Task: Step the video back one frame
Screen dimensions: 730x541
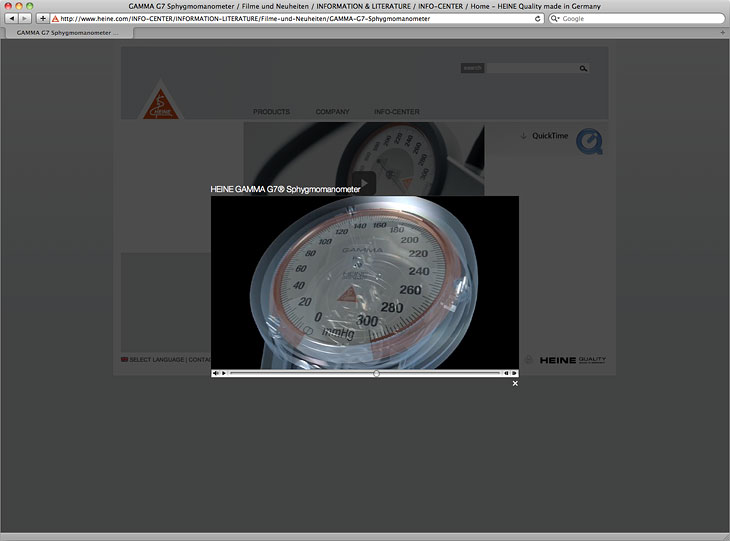Action: coord(506,373)
